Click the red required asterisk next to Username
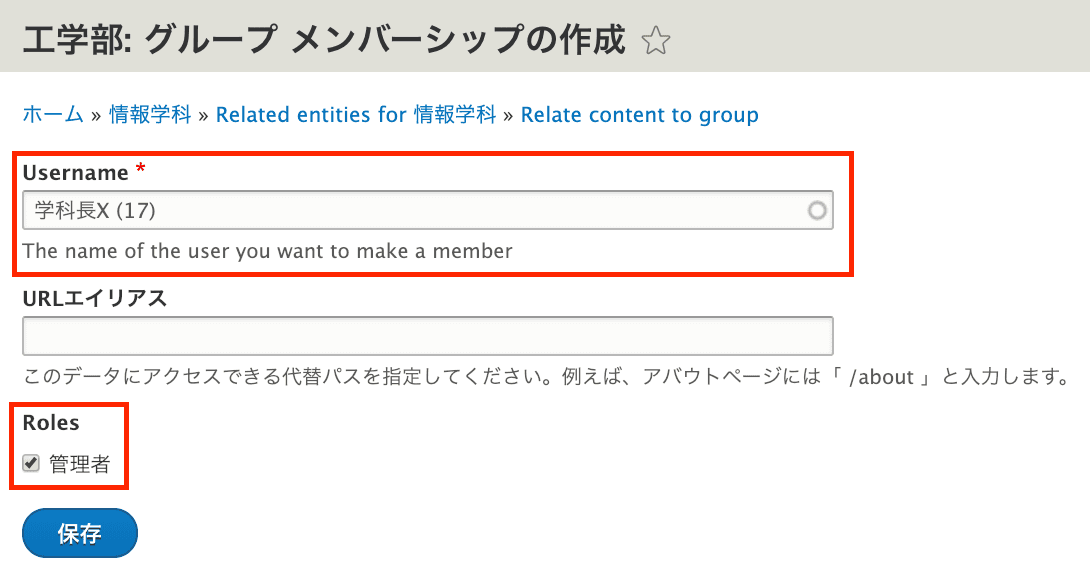The height and width of the screenshot is (584, 1090). click(140, 169)
